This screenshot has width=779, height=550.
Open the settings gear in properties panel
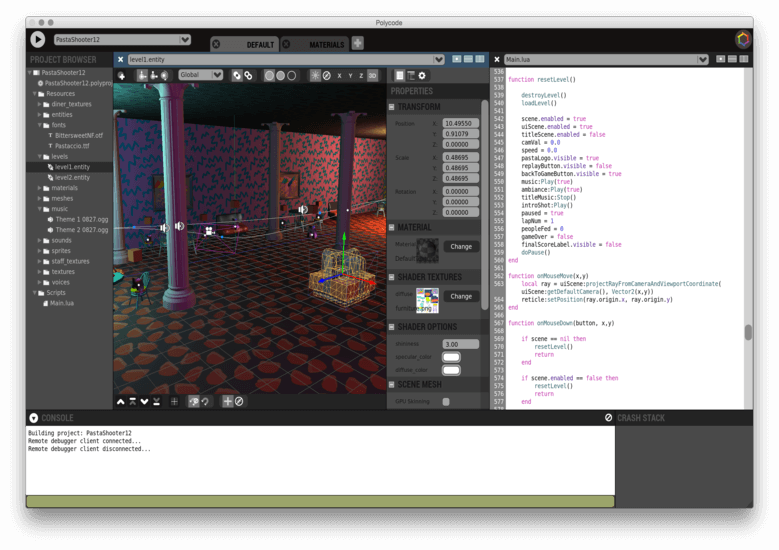point(422,75)
